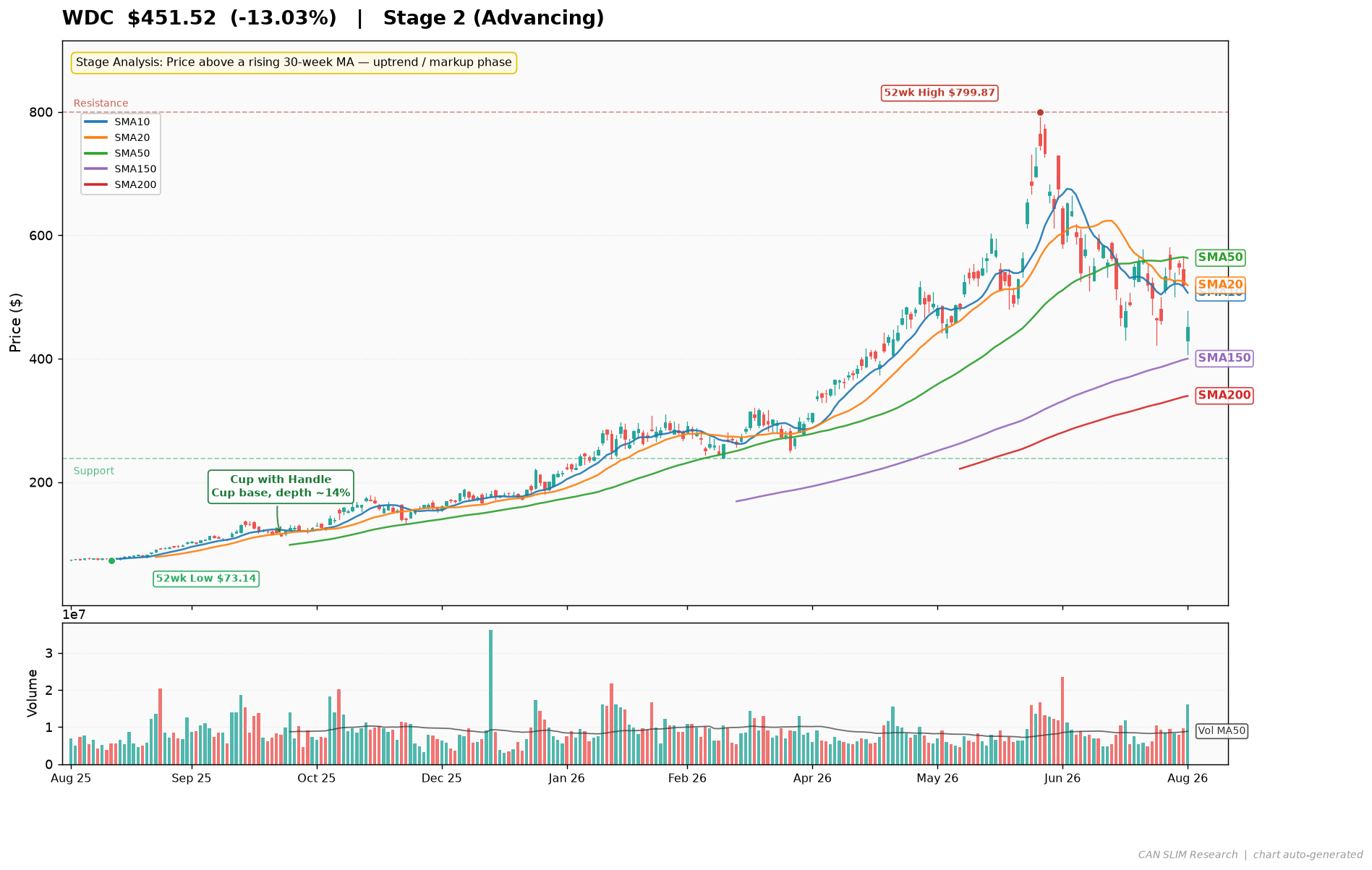Open the Cup with Handle annotation box
1372x870 pixels.
coord(281,486)
